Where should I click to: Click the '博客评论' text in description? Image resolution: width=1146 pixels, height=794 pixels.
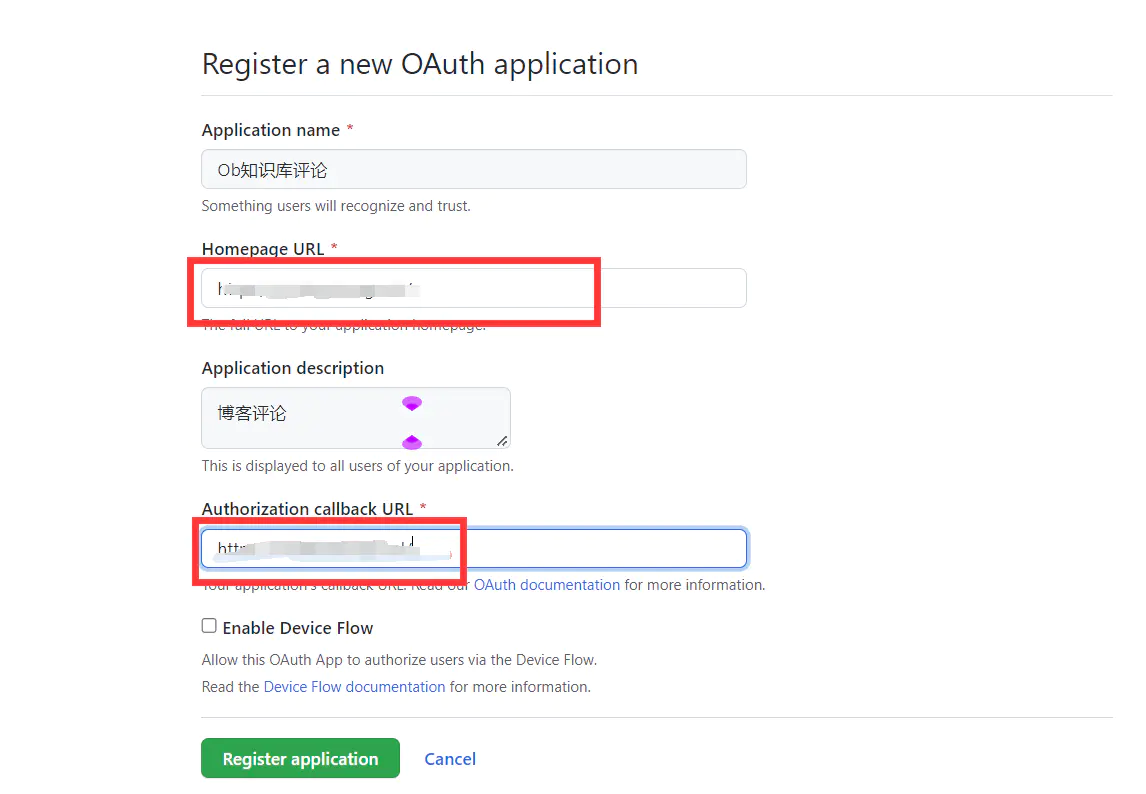252,413
